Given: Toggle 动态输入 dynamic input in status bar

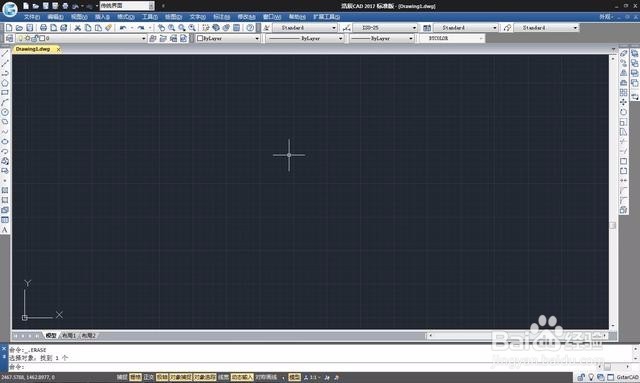Looking at the screenshot, I should point(242,377).
